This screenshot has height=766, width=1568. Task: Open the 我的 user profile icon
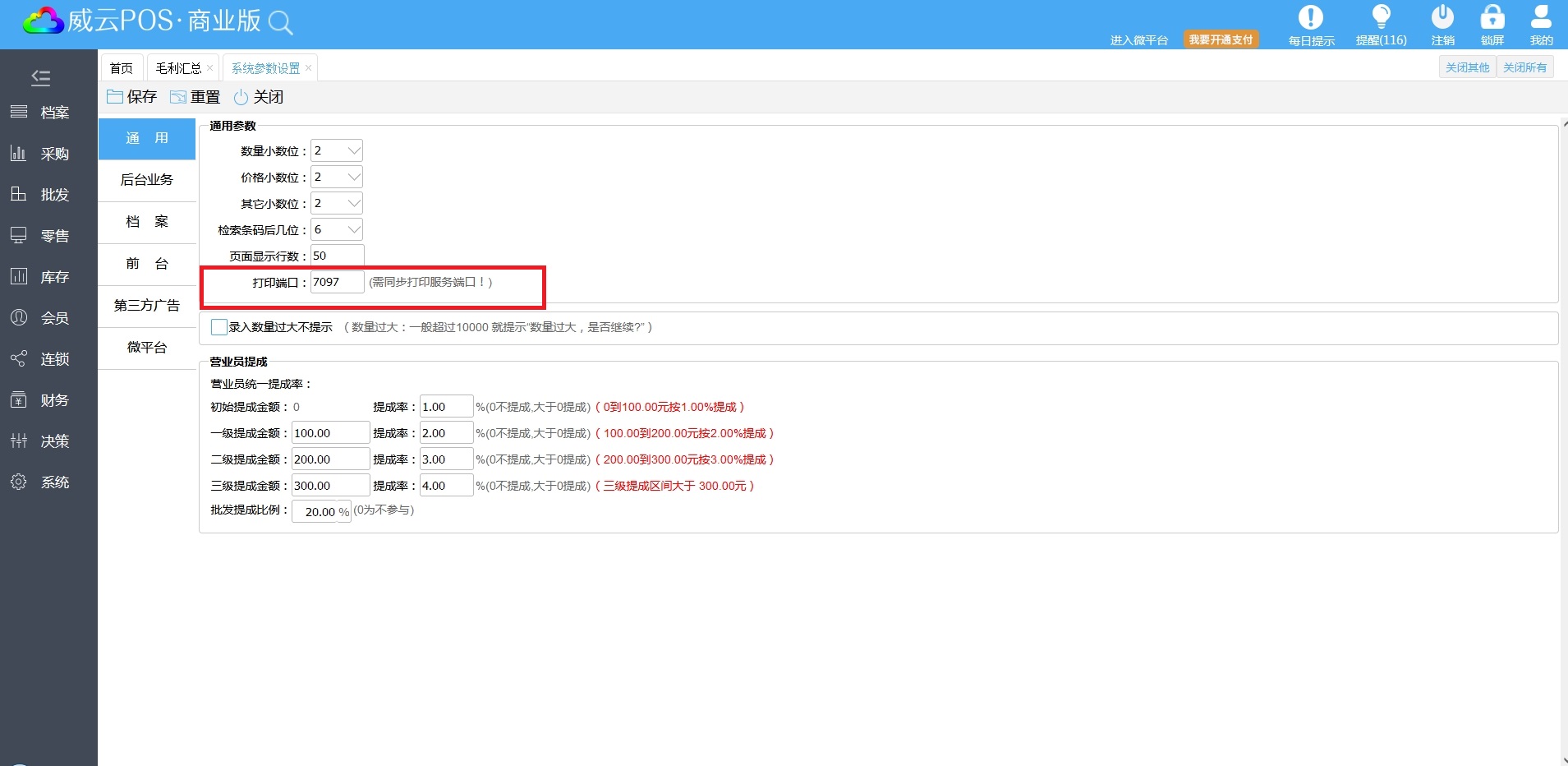[x=1541, y=18]
